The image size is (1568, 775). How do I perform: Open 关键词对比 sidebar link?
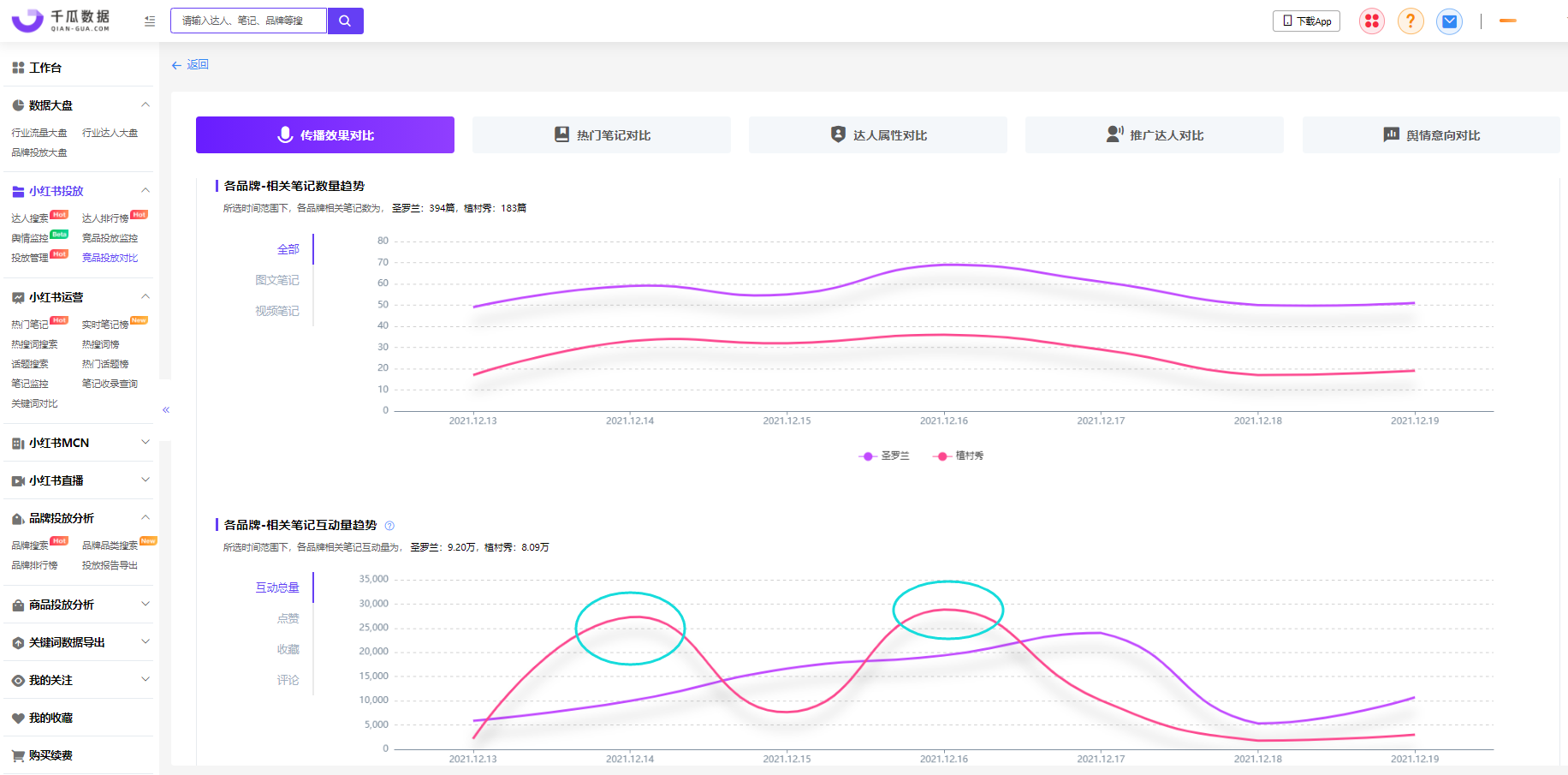pyautogui.click(x=34, y=403)
